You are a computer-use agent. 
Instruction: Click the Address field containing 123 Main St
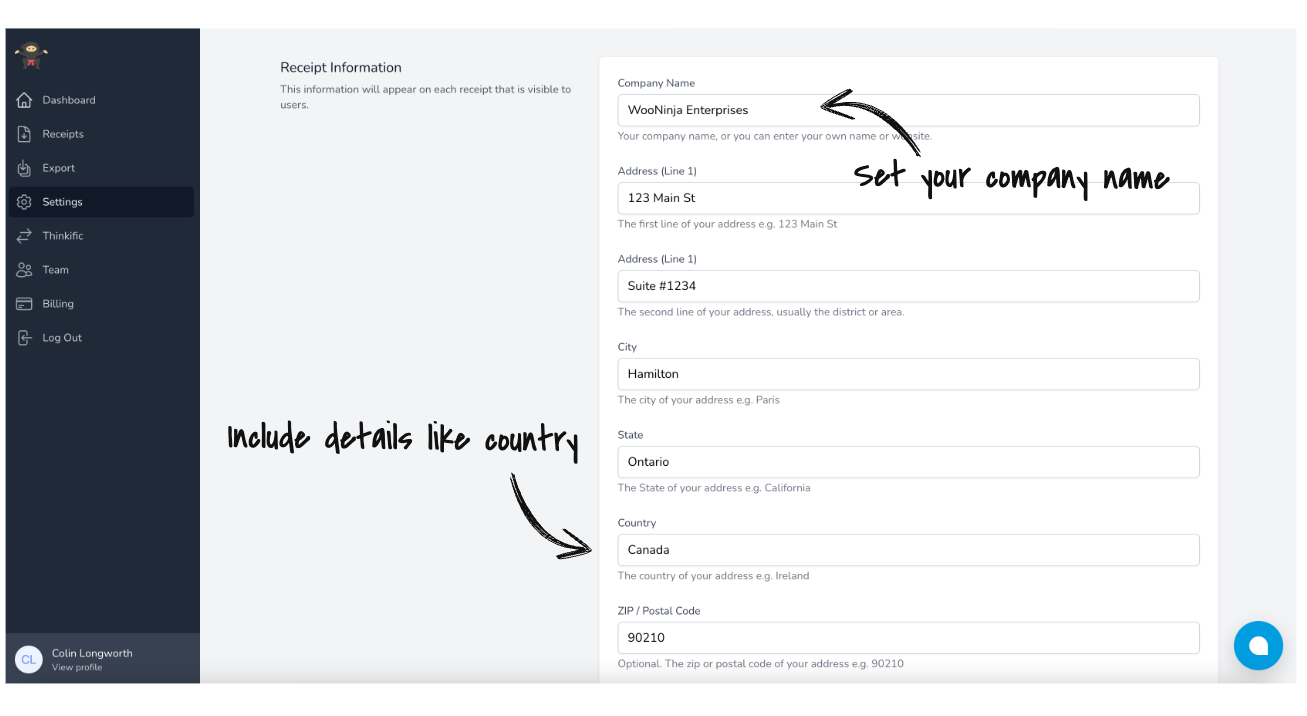pyautogui.click(x=908, y=198)
